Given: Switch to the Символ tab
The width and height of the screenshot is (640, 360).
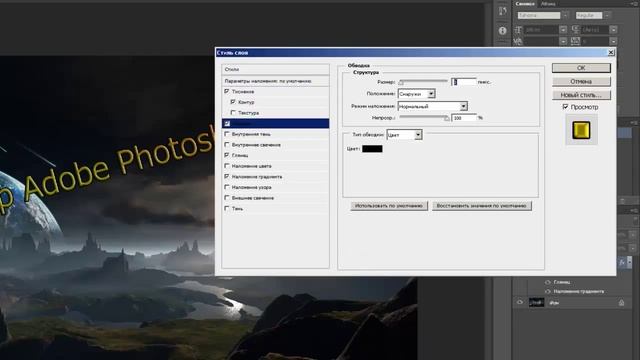Looking at the screenshot, I should pyautogui.click(x=525, y=4).
